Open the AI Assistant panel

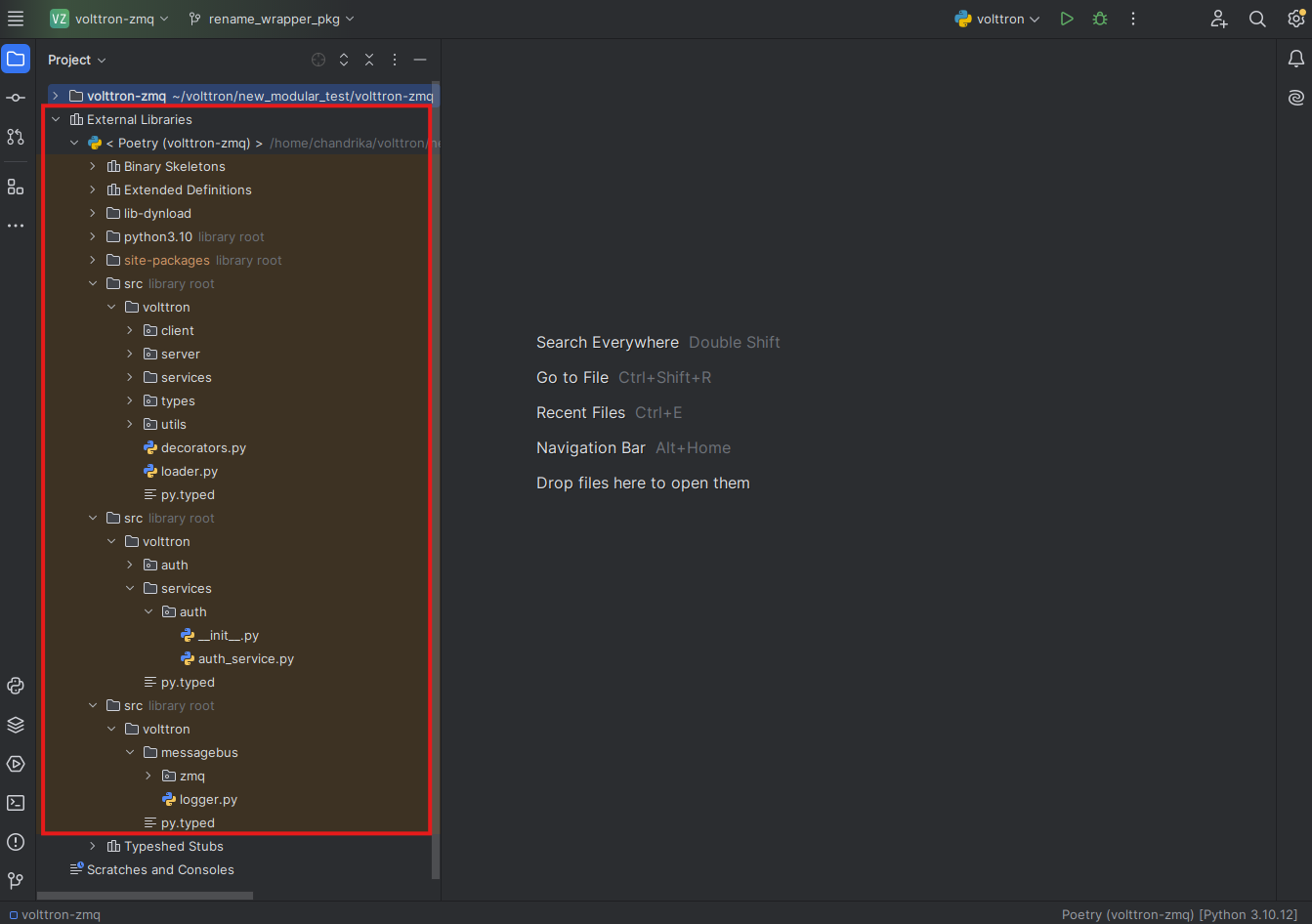coord(1296,98)
